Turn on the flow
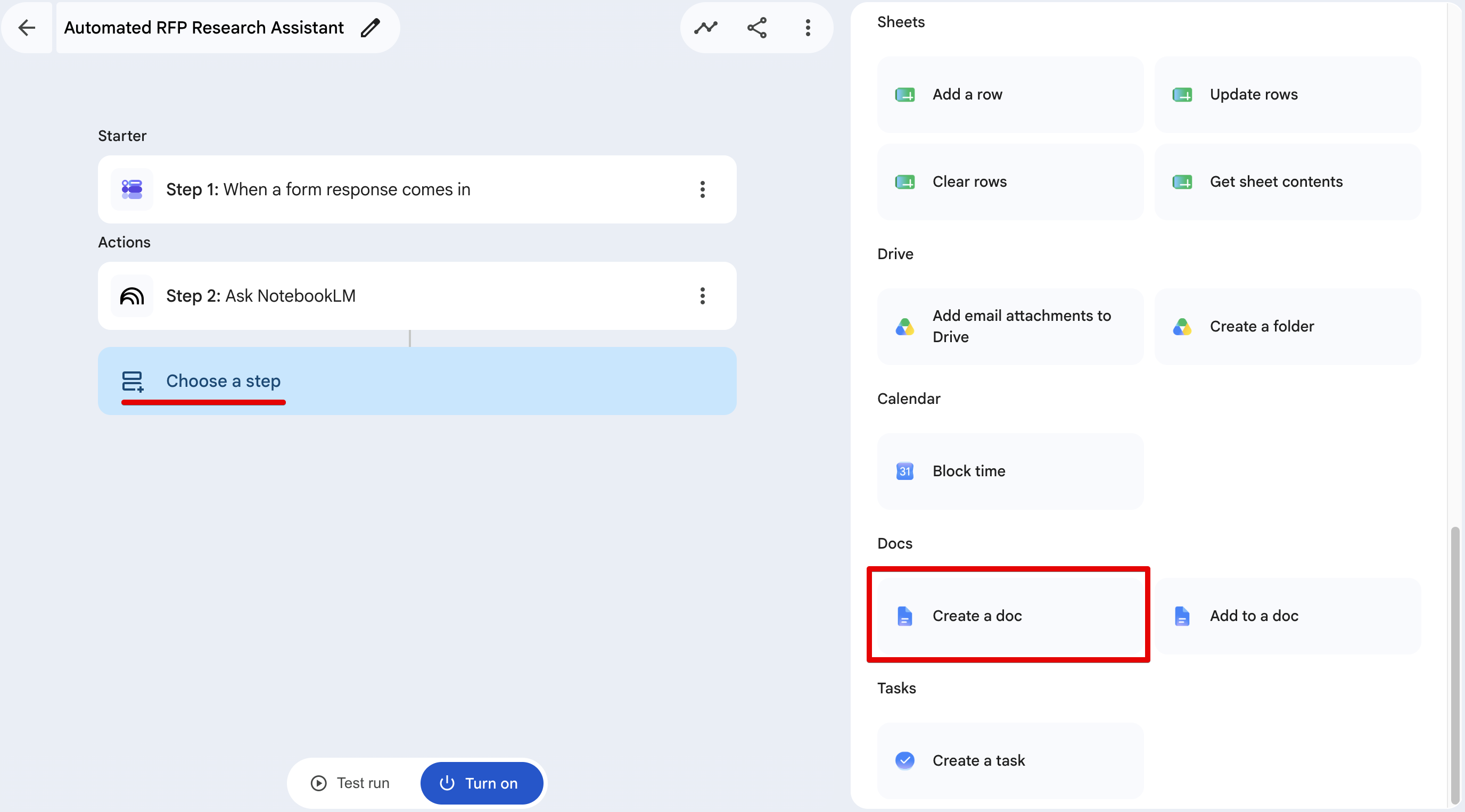This screenshot has width=1465, height=812. coord(481,783)
